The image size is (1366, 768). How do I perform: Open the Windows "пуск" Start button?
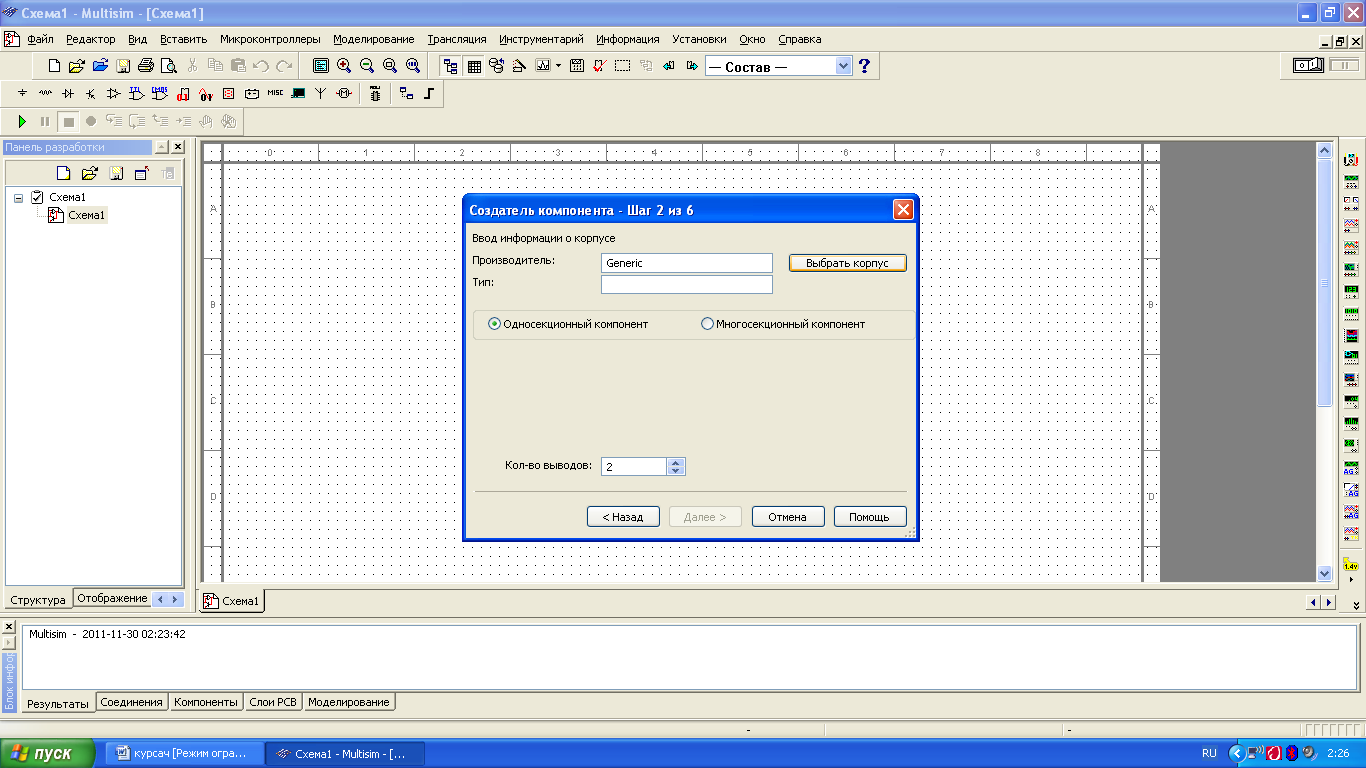point(47,753)
